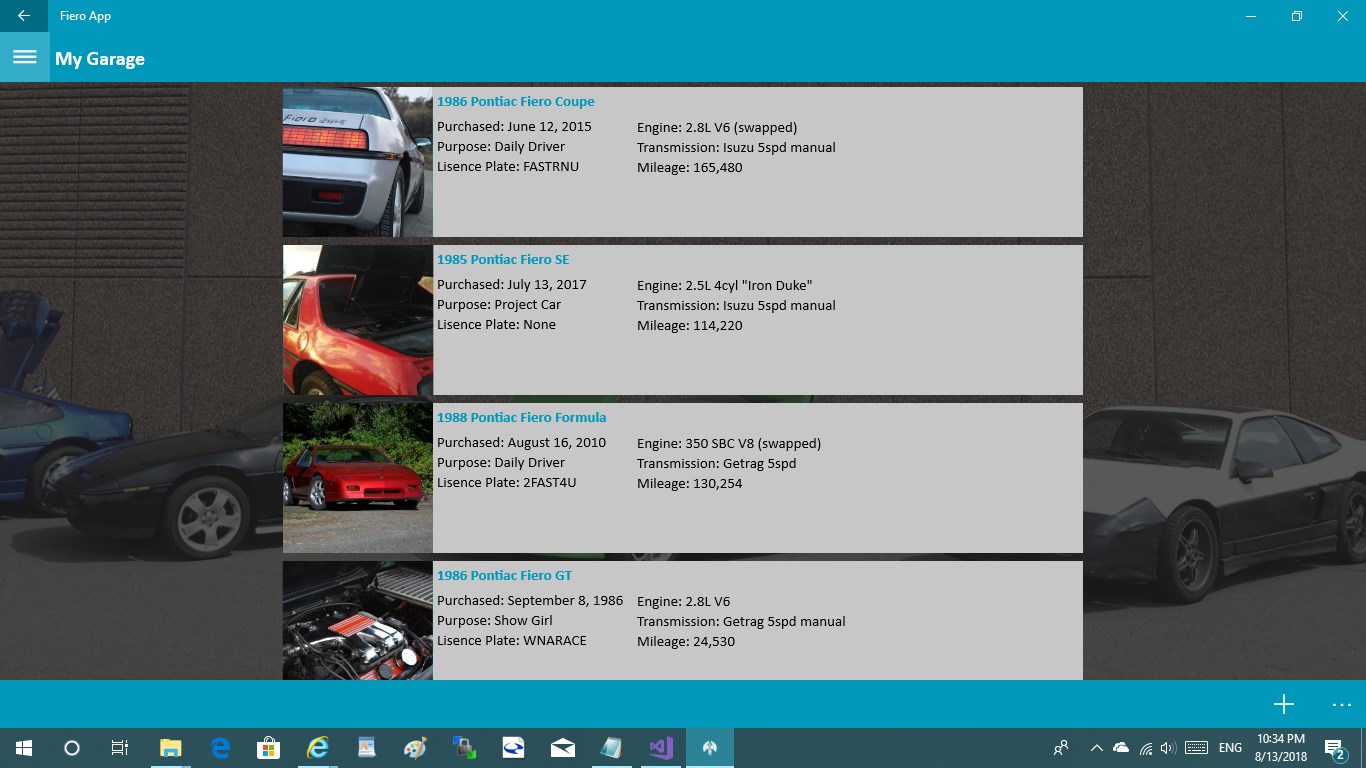Click the Cortana search circle

[72, 747]
